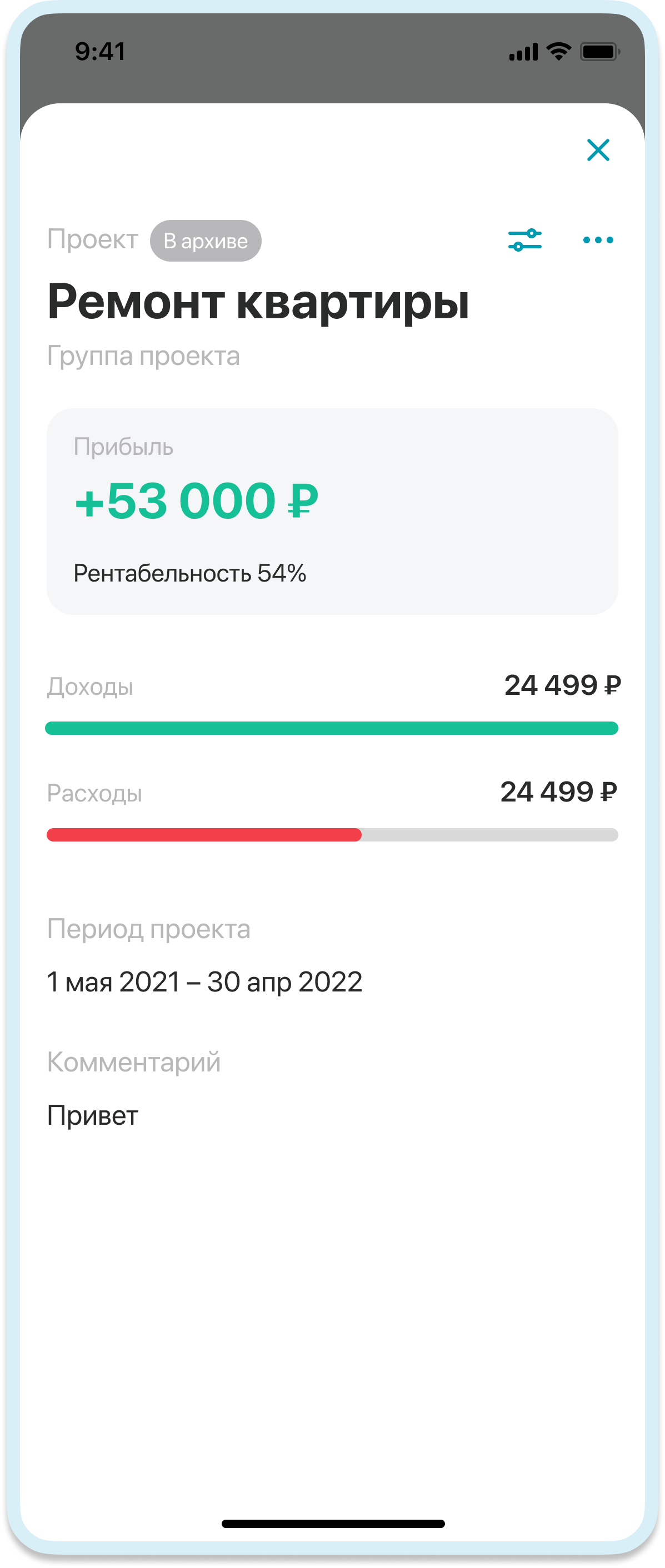Close the project sheet with X icon
The image size is (665, 1568).
pos(598,150)
